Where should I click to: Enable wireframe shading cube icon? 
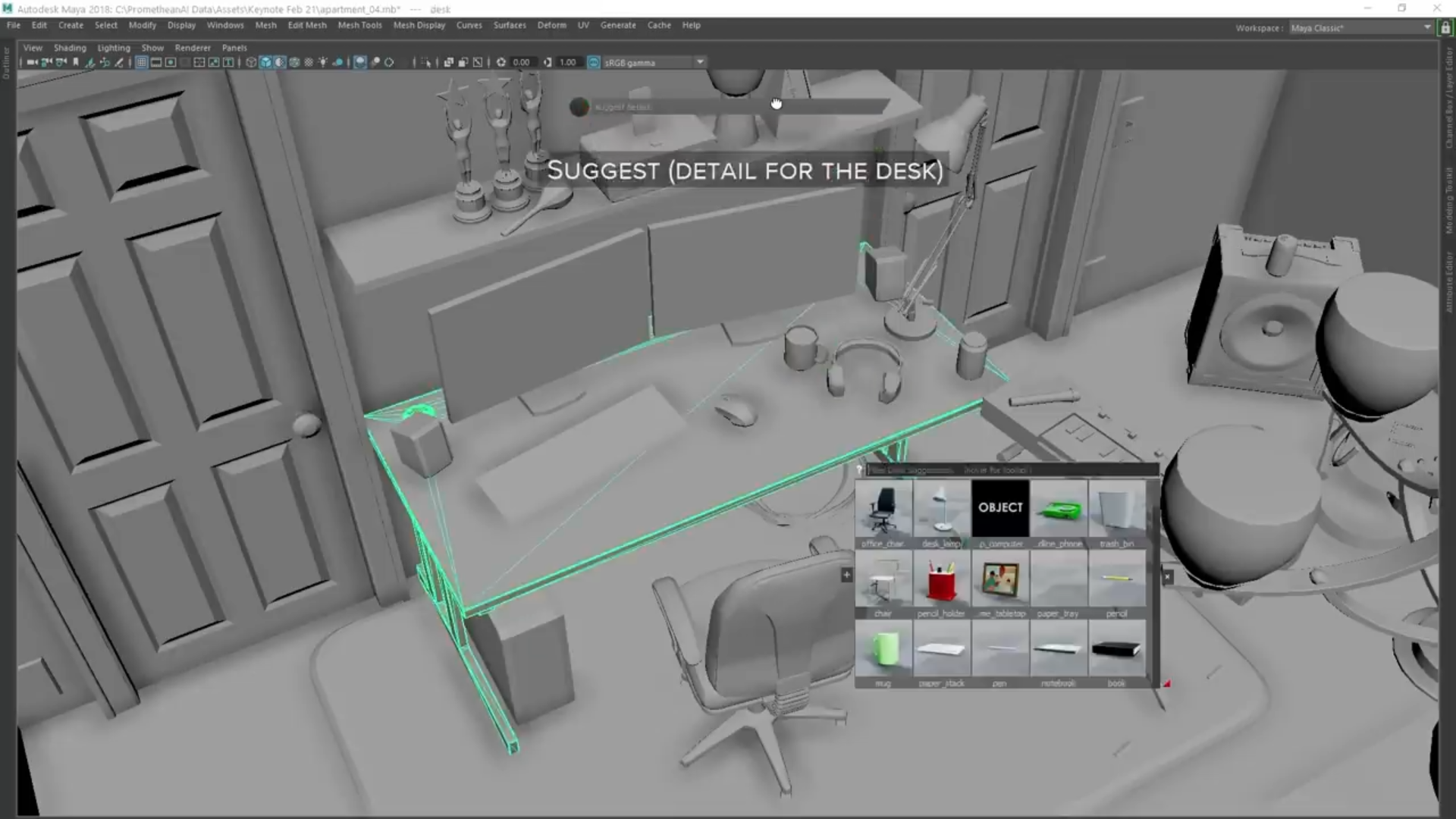[251, 62]
